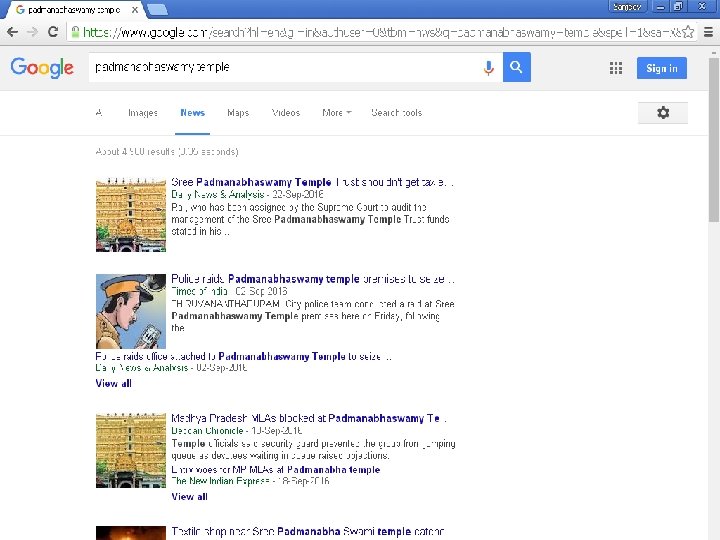Switch to the Maps tab
The width and height of the screenshot is (720, 540).
(238, 112)
